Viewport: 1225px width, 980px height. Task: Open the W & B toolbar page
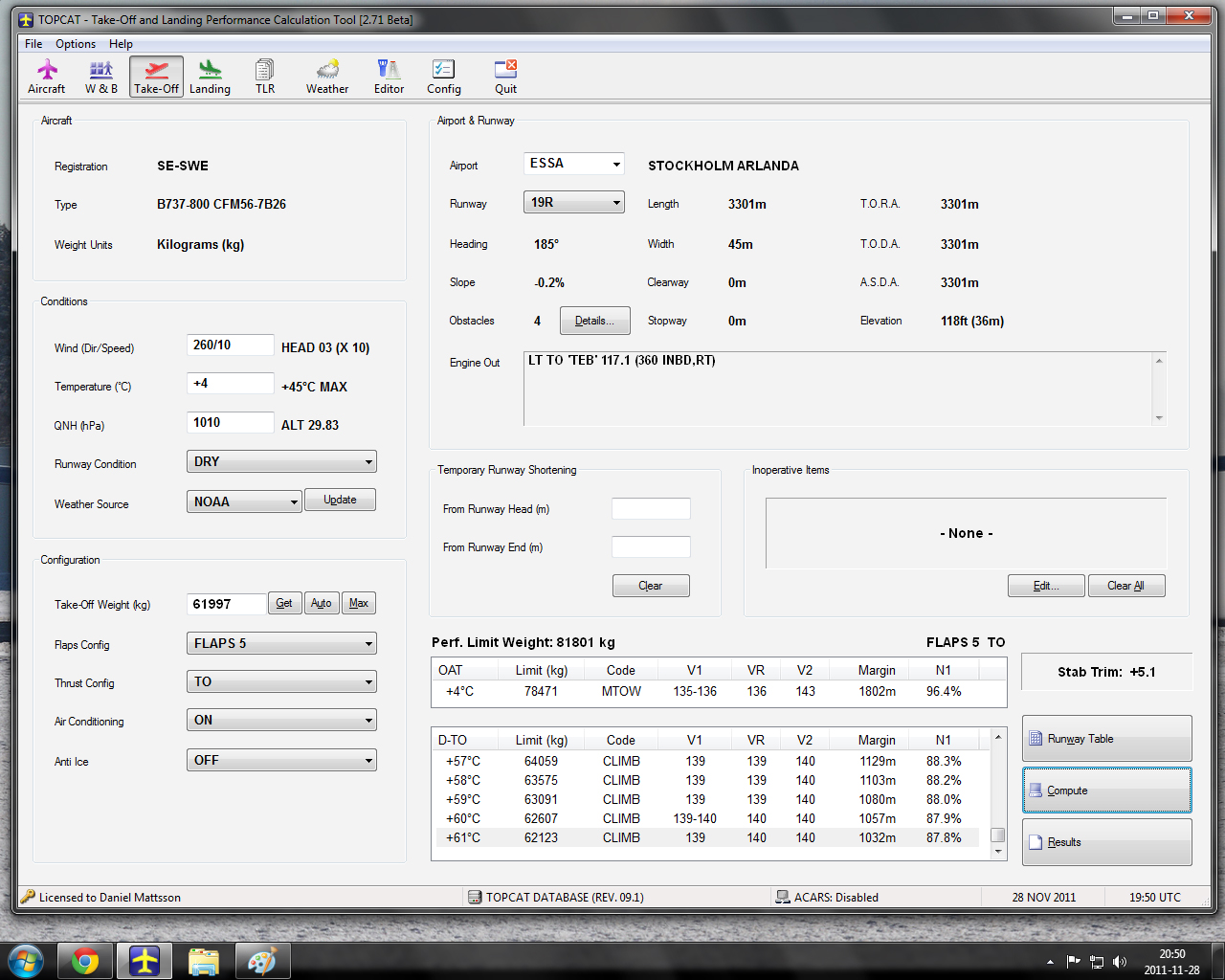[101, 77]
